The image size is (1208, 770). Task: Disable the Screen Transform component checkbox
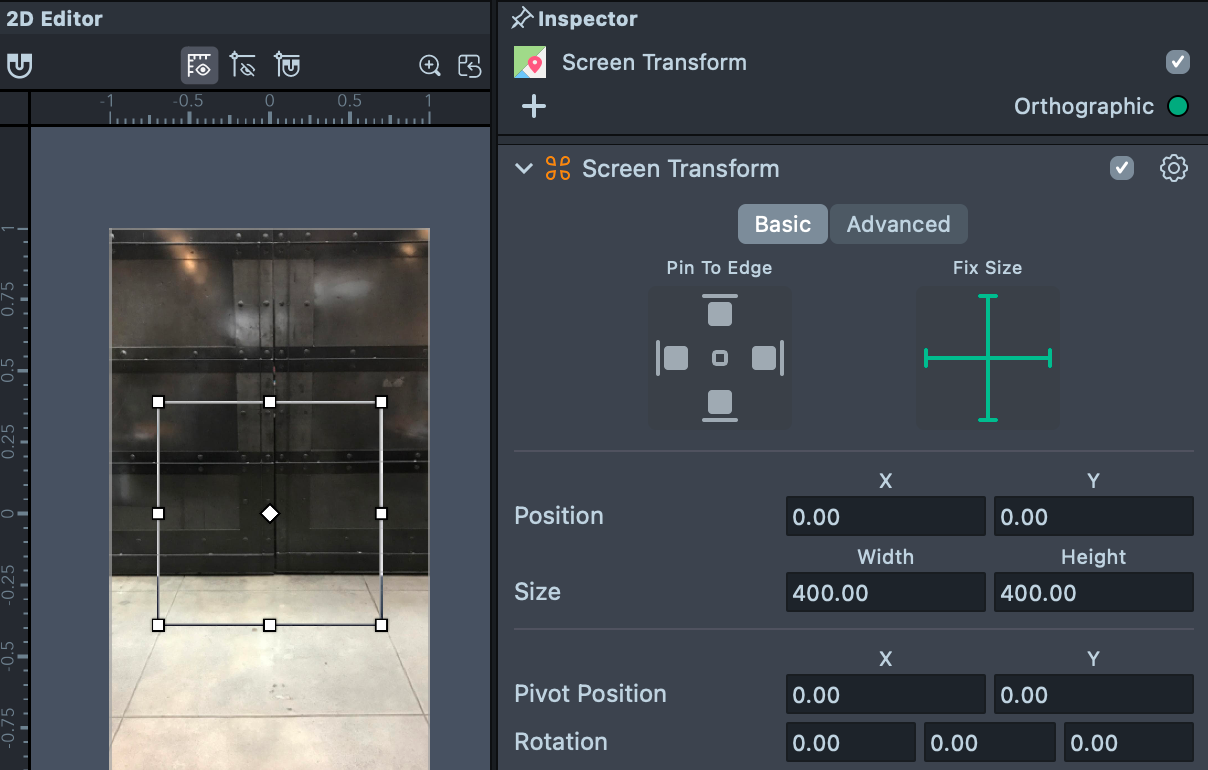click(1122, 169)
